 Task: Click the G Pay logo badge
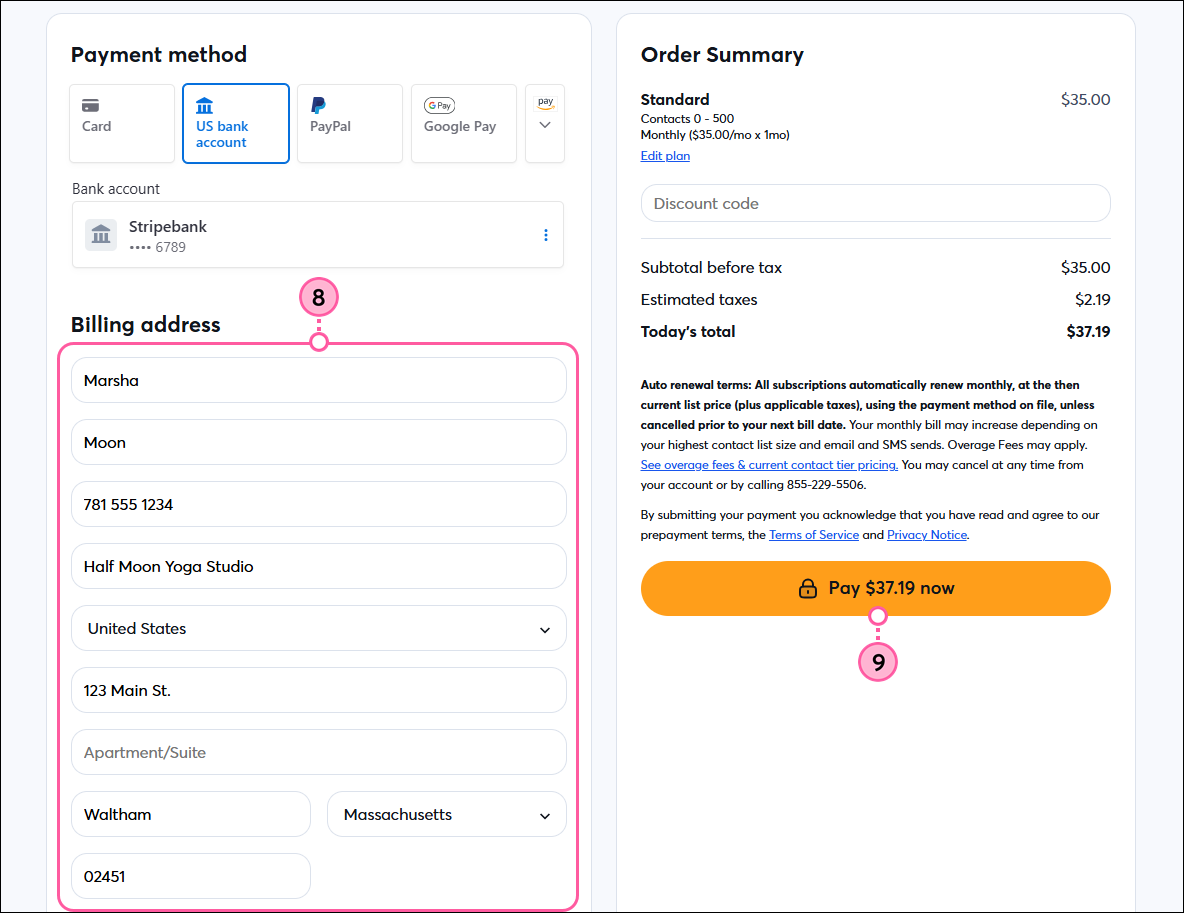coord(439,105)
